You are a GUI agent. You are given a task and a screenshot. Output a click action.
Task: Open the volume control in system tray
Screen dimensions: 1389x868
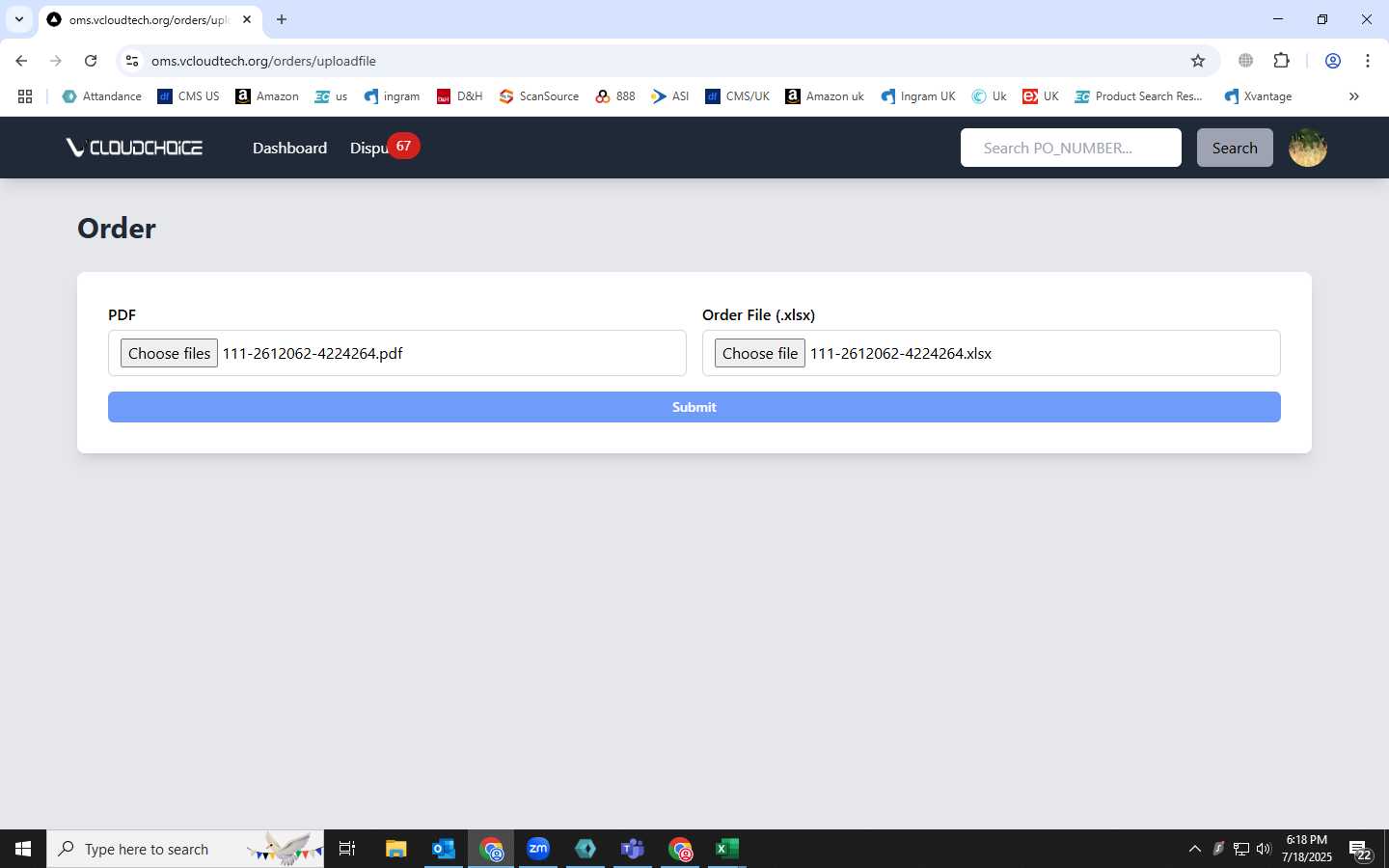click(1264, 849)
